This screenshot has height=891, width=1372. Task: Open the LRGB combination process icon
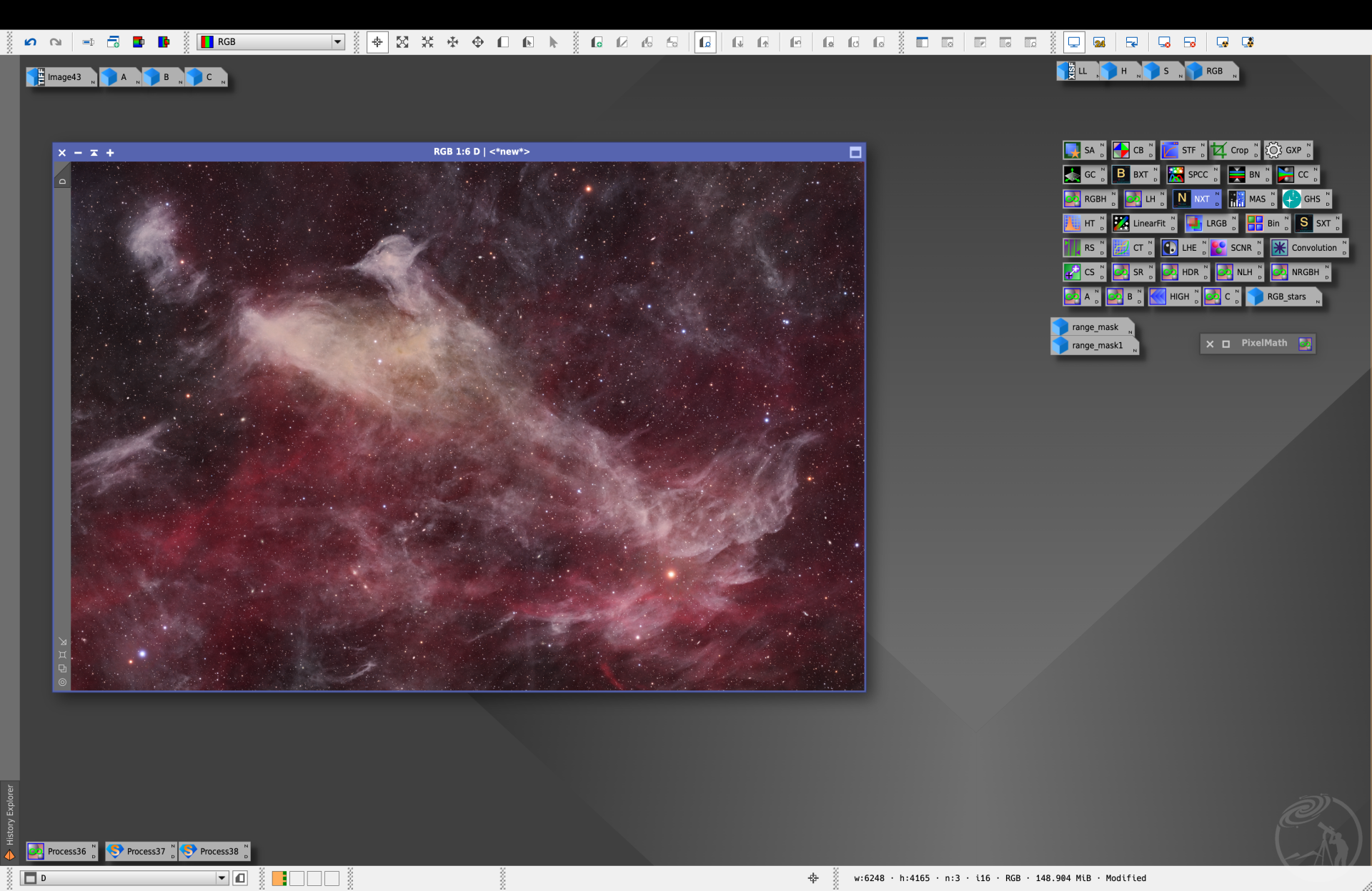click(x=1211, y=223)
